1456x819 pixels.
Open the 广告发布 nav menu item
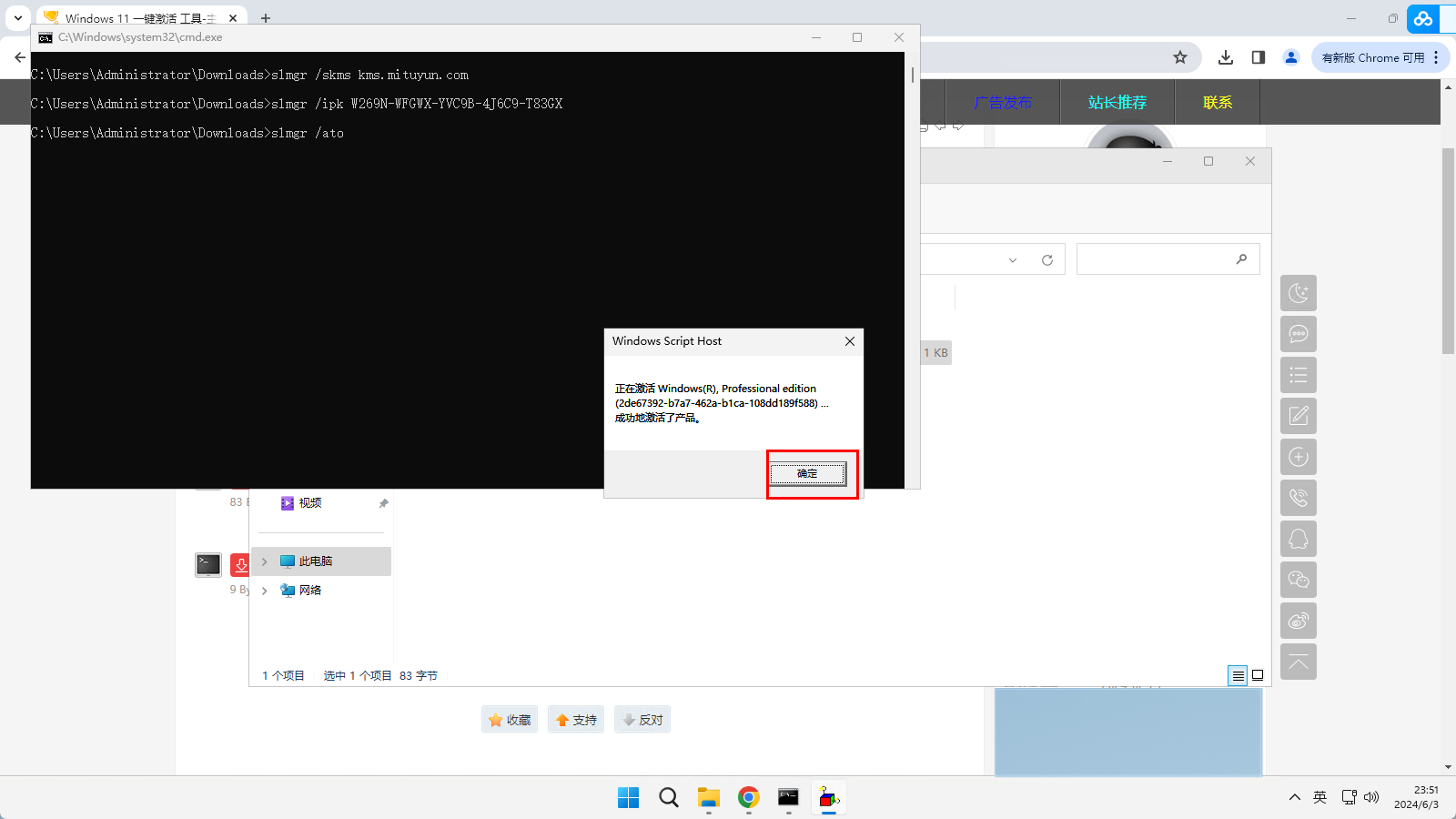(x=1003, y=102)
